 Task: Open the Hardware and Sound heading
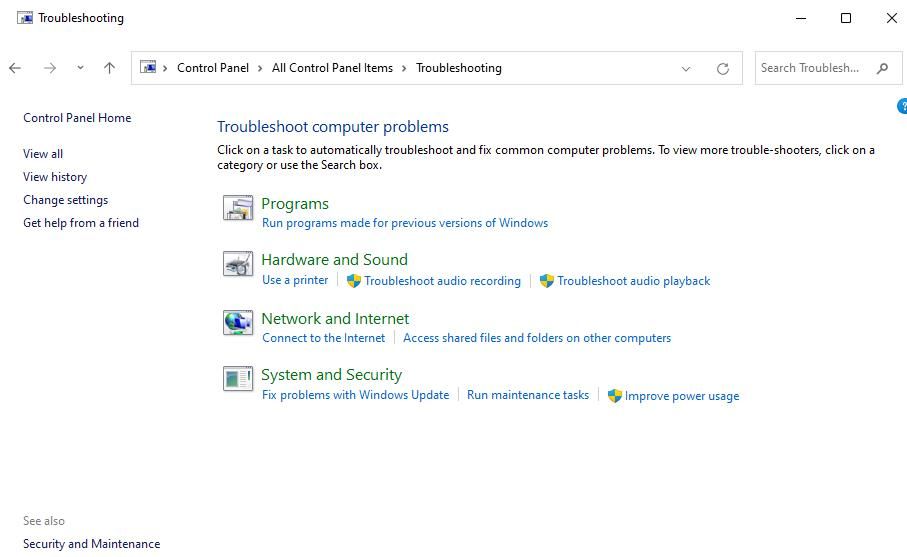(x=334, y=260)
